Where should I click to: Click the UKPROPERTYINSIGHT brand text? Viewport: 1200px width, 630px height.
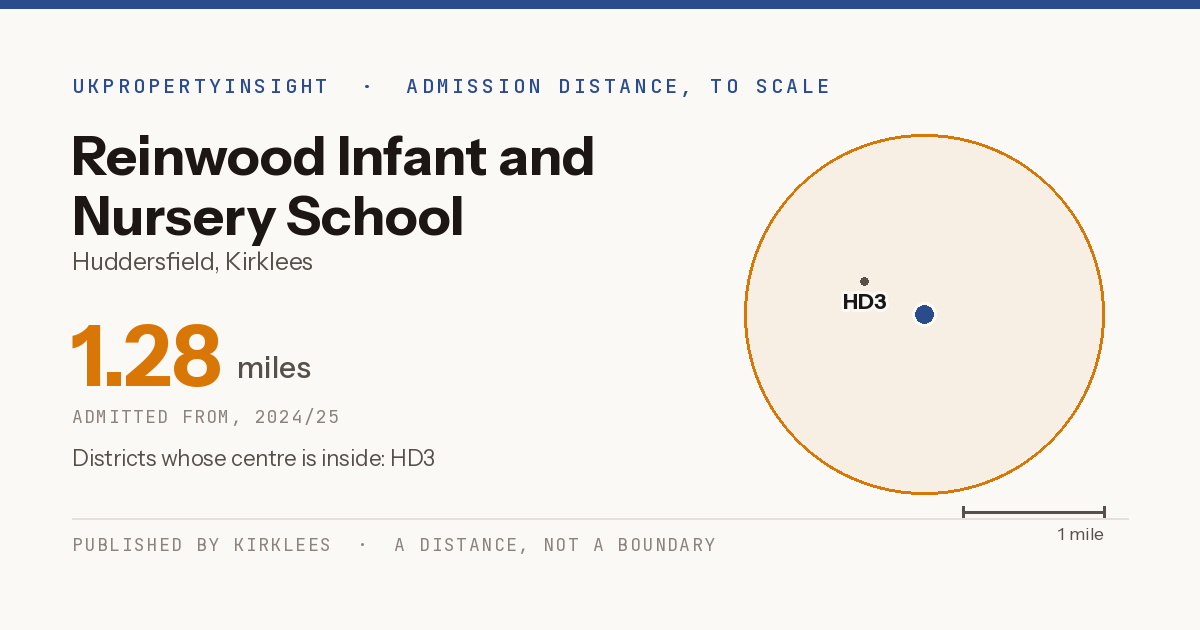200,87
